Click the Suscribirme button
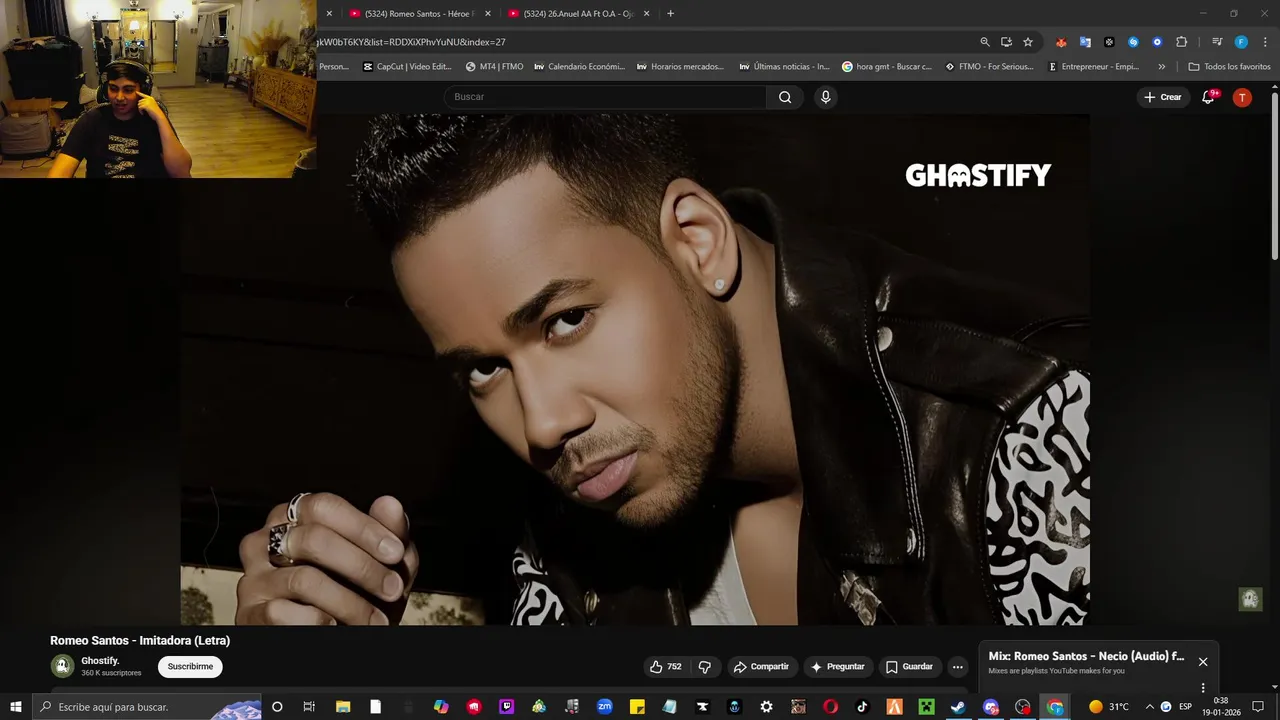The image size is (1280, 720). [x=190, y=667]
